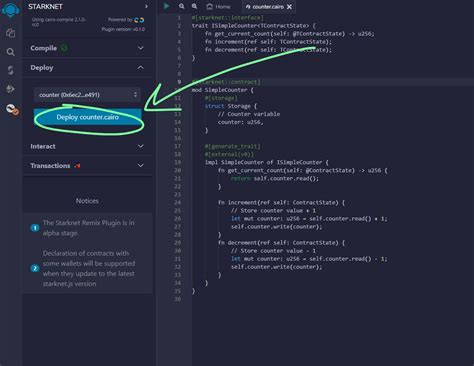
Task: Open the Search sidebar icon
Action: pyautogui.click(x=11, y=52)
